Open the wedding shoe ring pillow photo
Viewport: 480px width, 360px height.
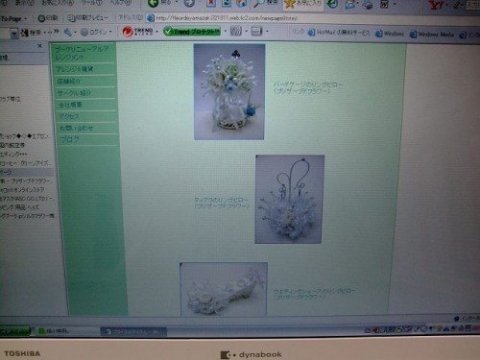(x=223, y=289)
